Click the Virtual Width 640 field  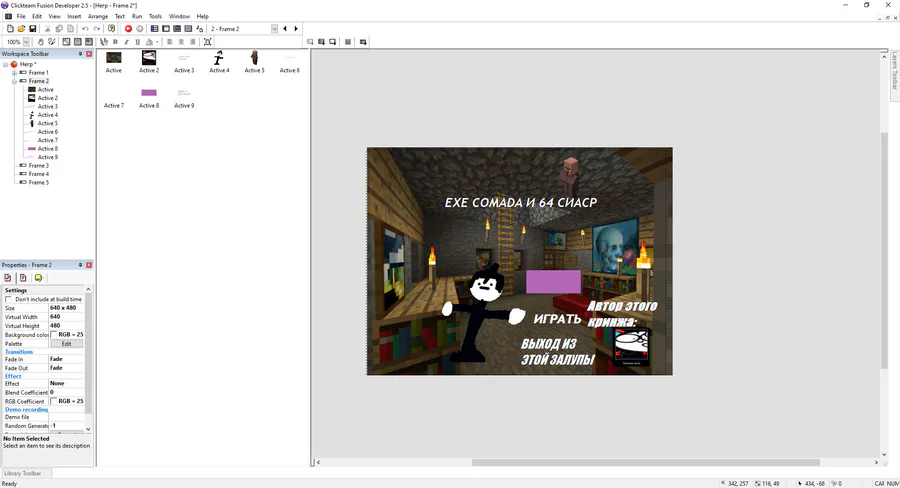(x=66, y=316)
